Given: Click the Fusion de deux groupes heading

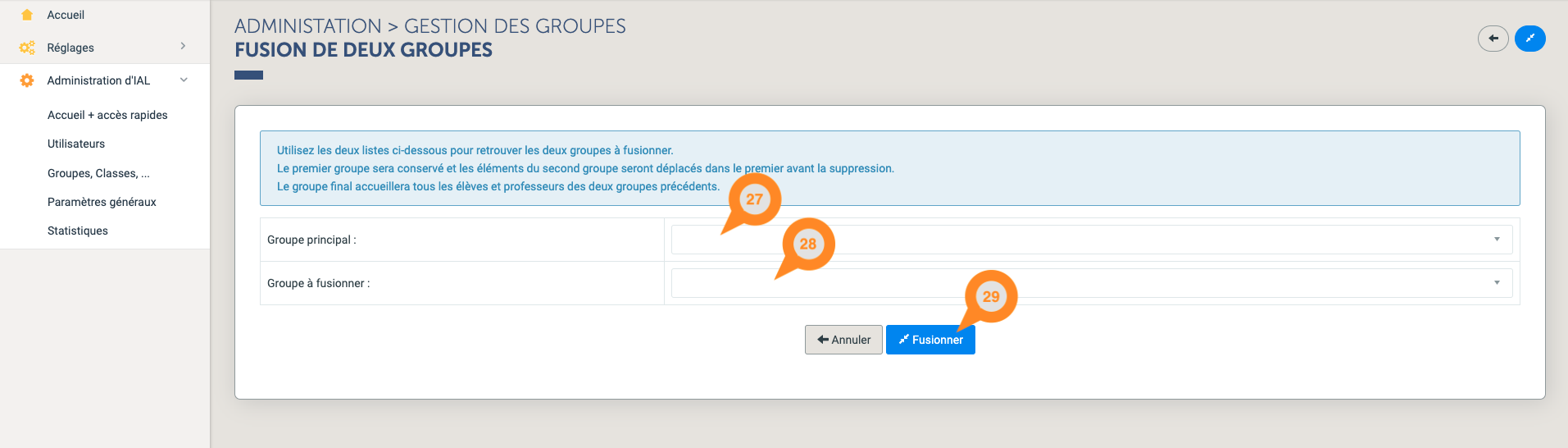Looking at the screenshot, I should 363,50.
